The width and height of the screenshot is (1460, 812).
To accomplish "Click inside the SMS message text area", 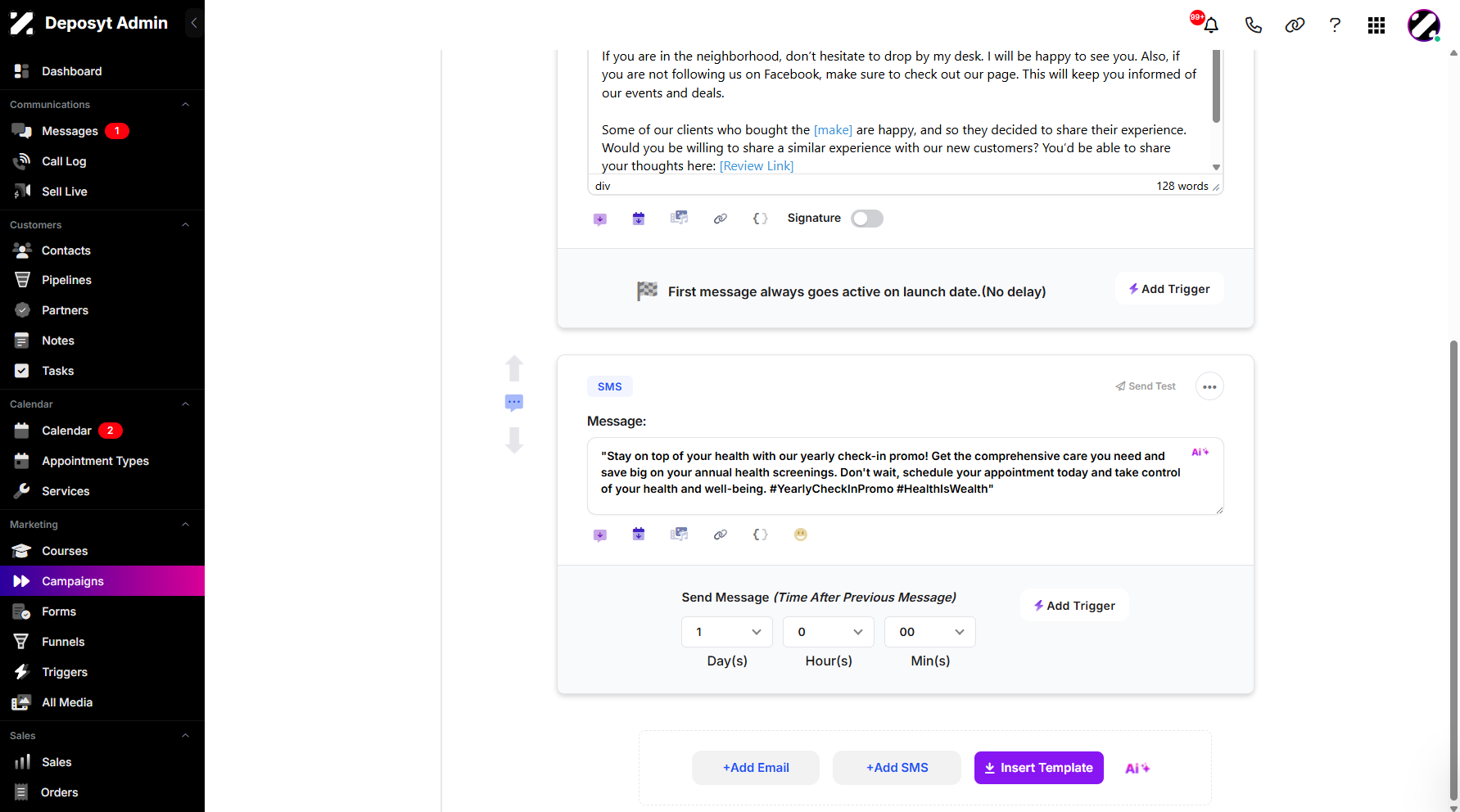I will (x=906, y=476).
